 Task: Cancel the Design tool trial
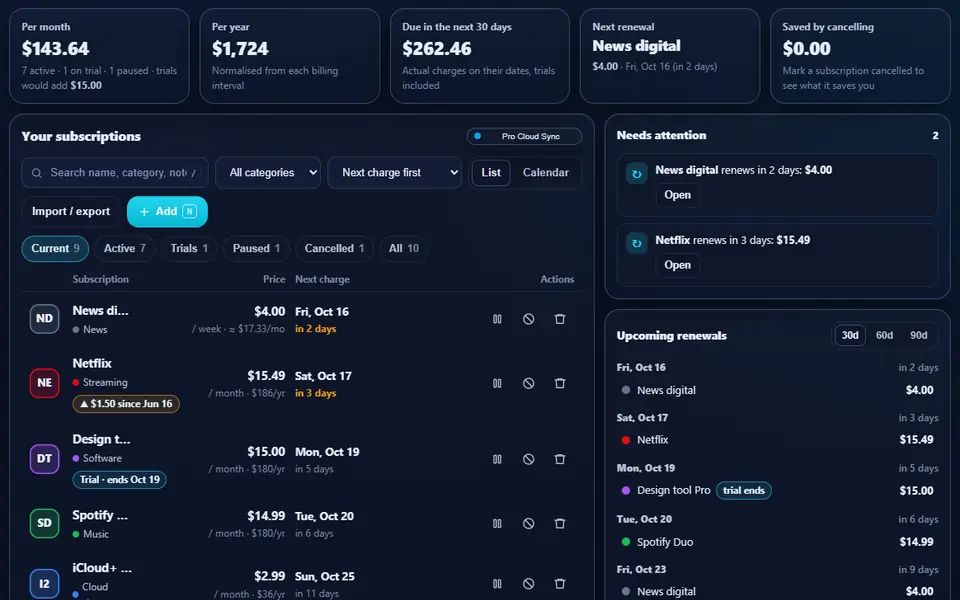click(528, 459)
